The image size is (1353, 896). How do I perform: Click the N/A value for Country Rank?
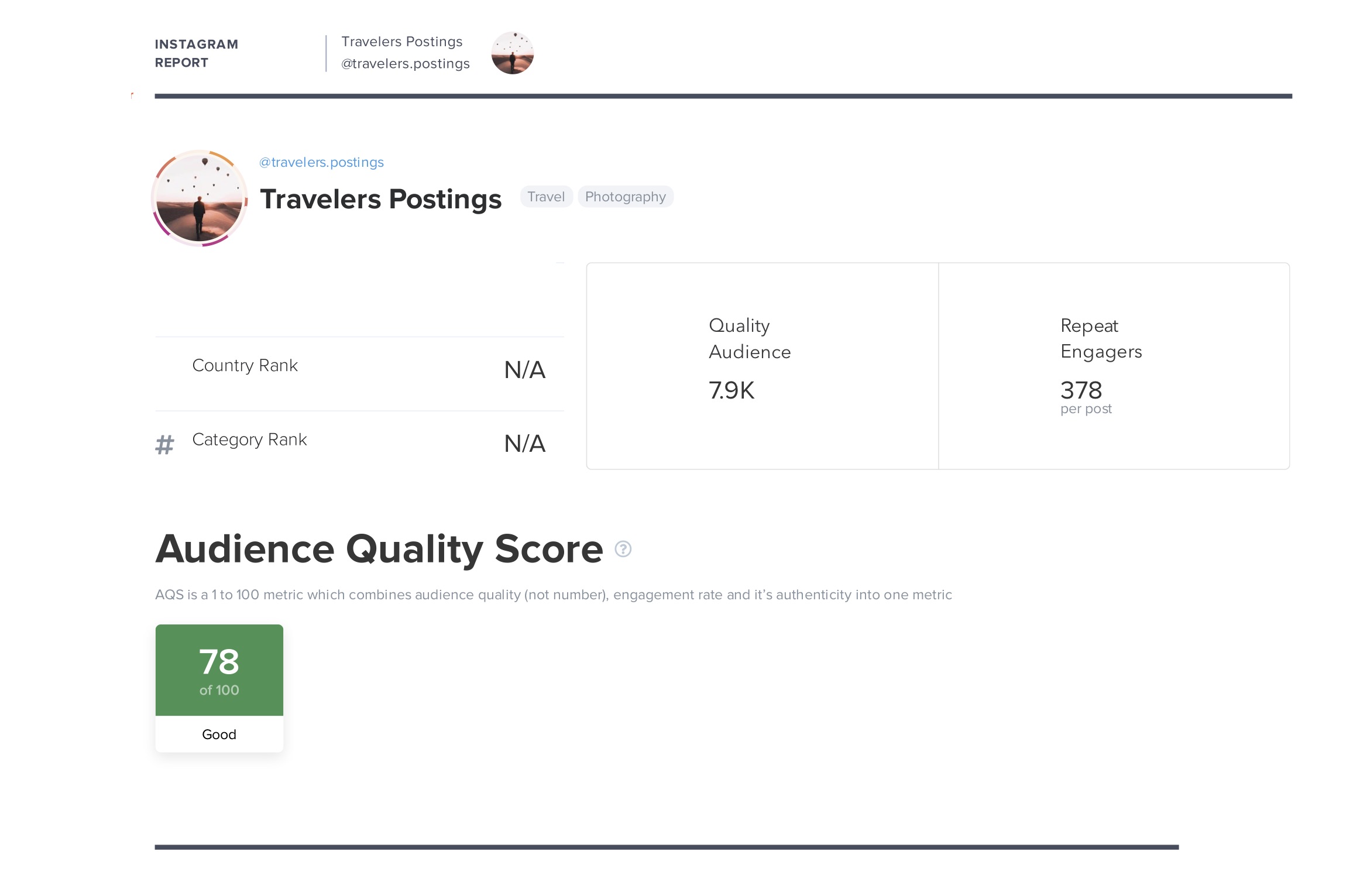[x=524, y=370]
